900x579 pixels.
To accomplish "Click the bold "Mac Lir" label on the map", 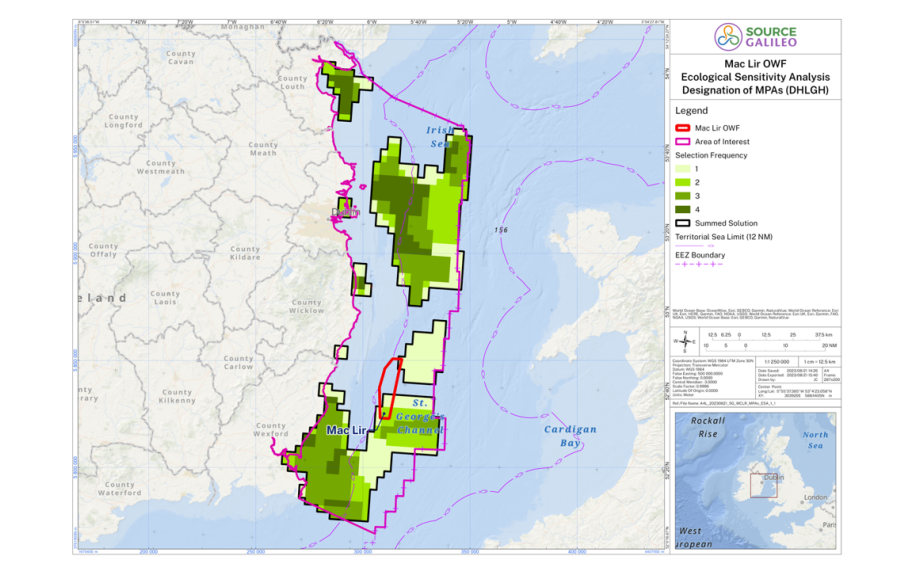I will pyautogui.click(x=346, y=430).
